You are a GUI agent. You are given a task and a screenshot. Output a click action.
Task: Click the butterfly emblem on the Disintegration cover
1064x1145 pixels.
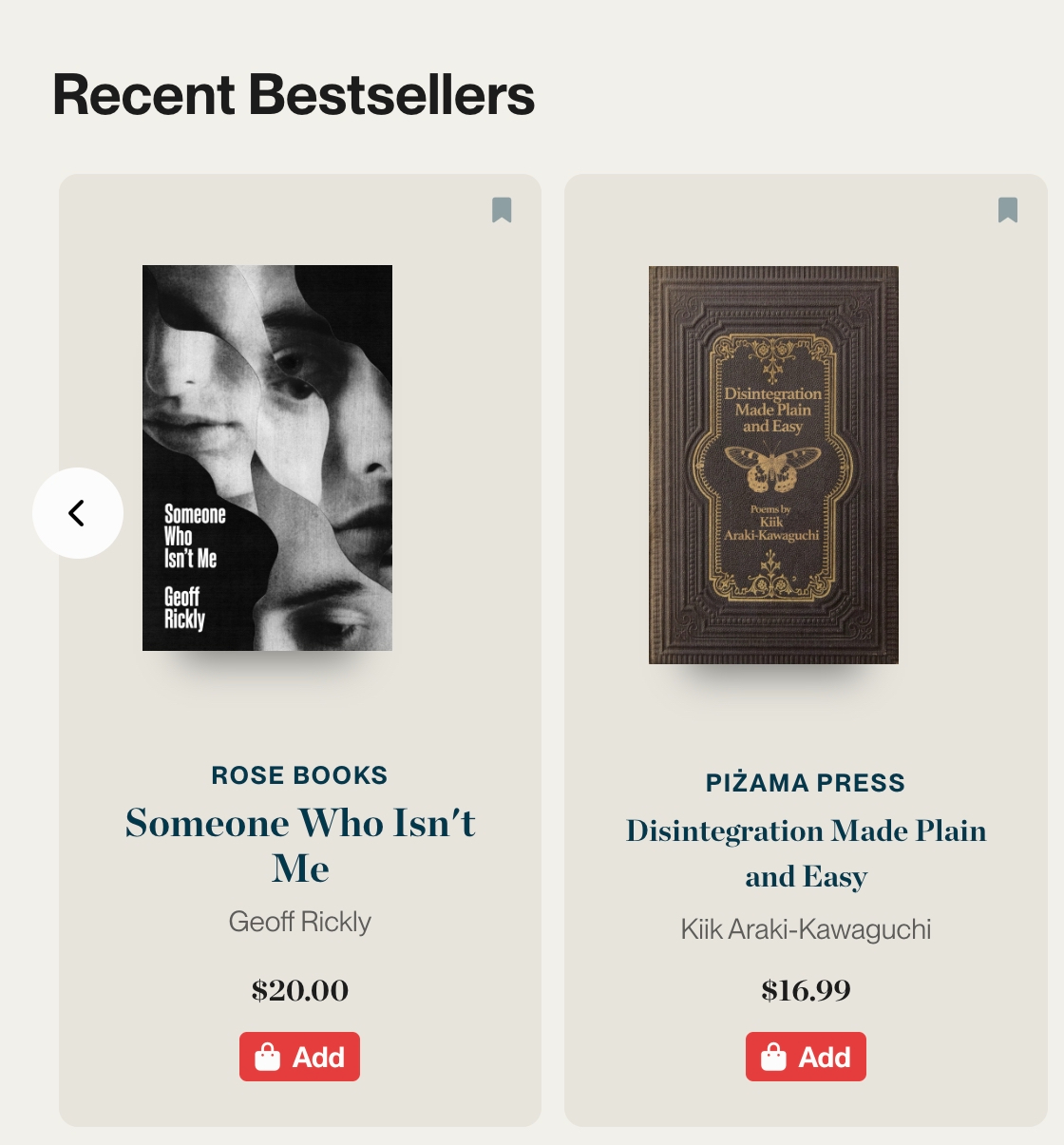point(772,466)
